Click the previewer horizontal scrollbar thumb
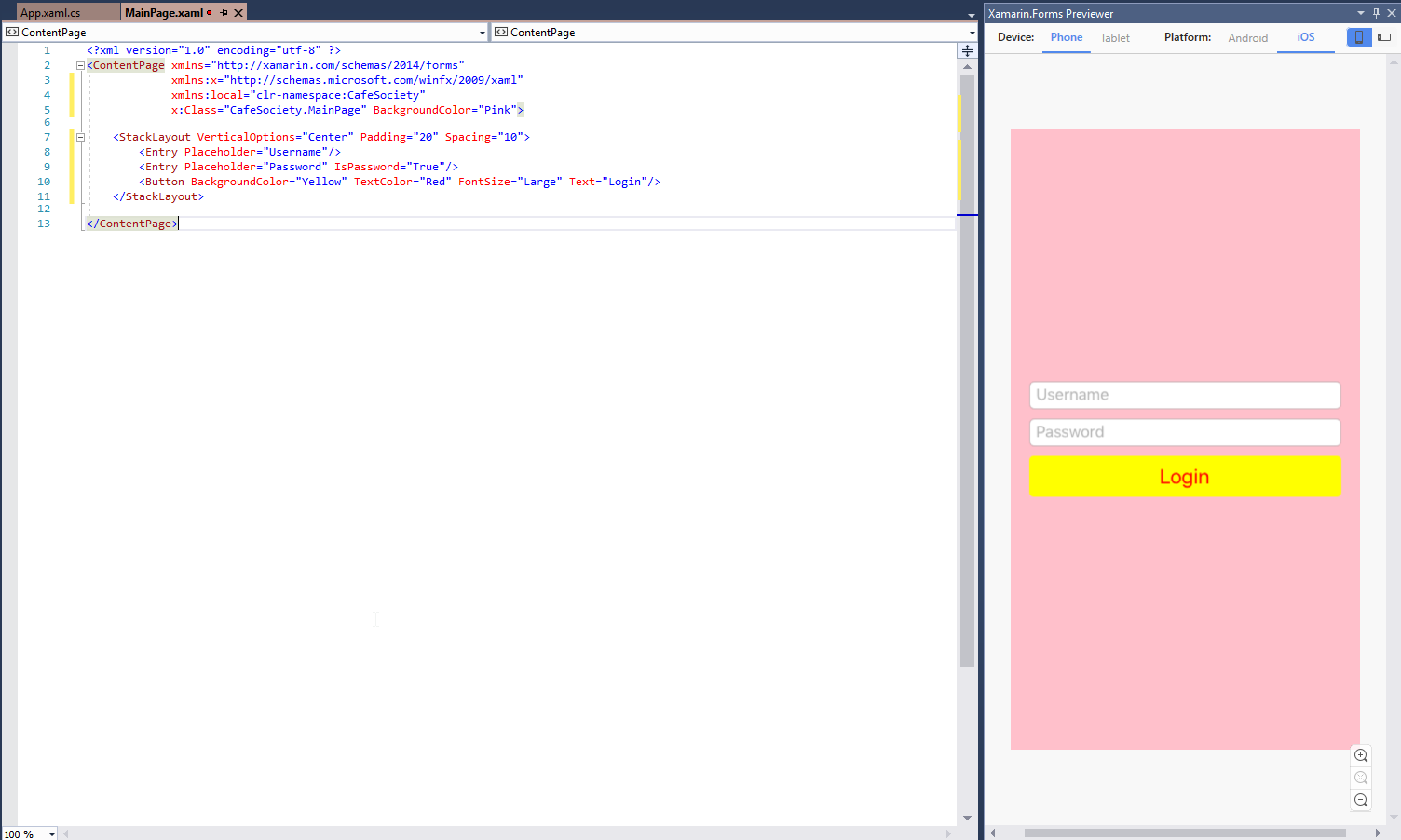 [x=1185, y=833]
